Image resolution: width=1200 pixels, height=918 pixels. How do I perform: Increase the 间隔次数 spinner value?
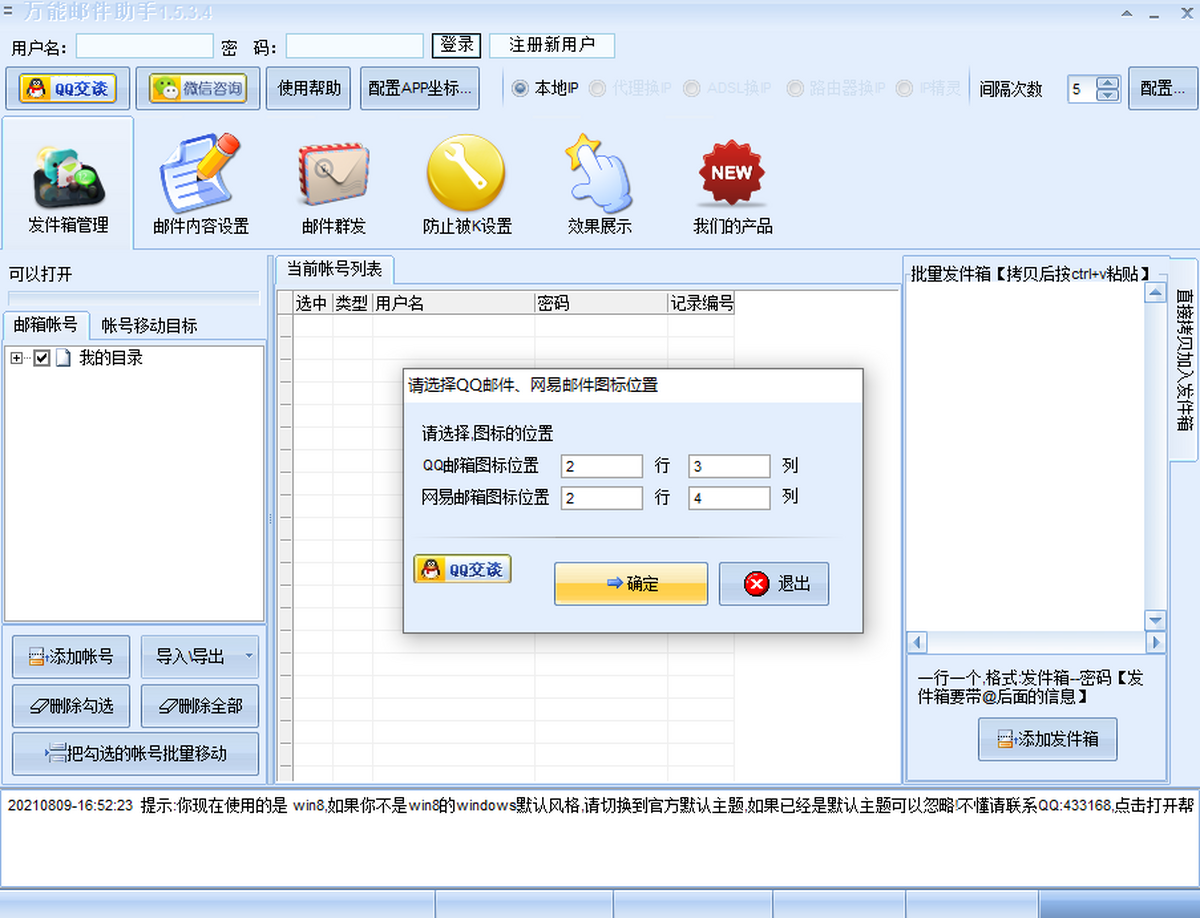(1107, 83)
